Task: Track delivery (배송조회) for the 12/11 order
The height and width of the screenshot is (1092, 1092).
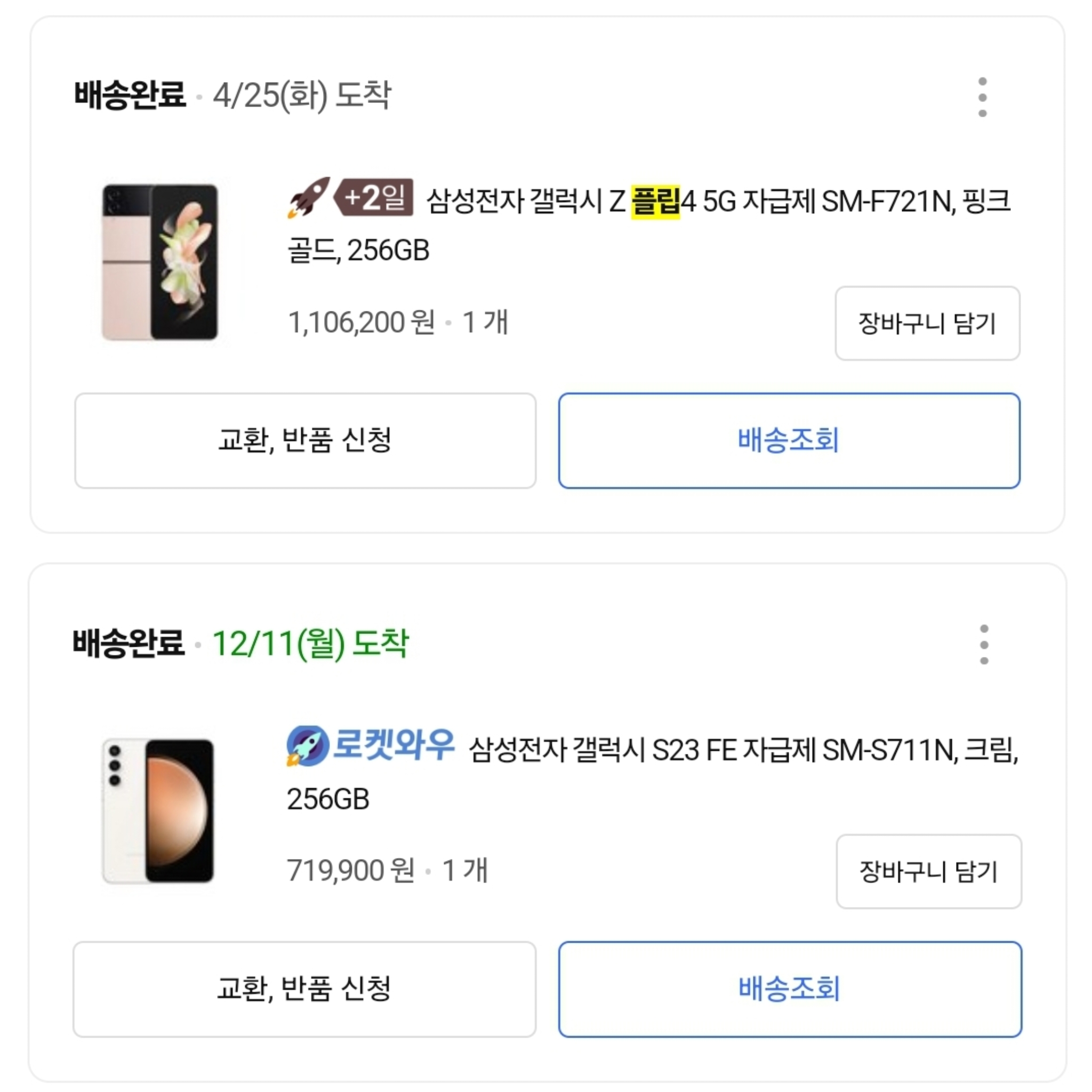Action: click(790, 989)
